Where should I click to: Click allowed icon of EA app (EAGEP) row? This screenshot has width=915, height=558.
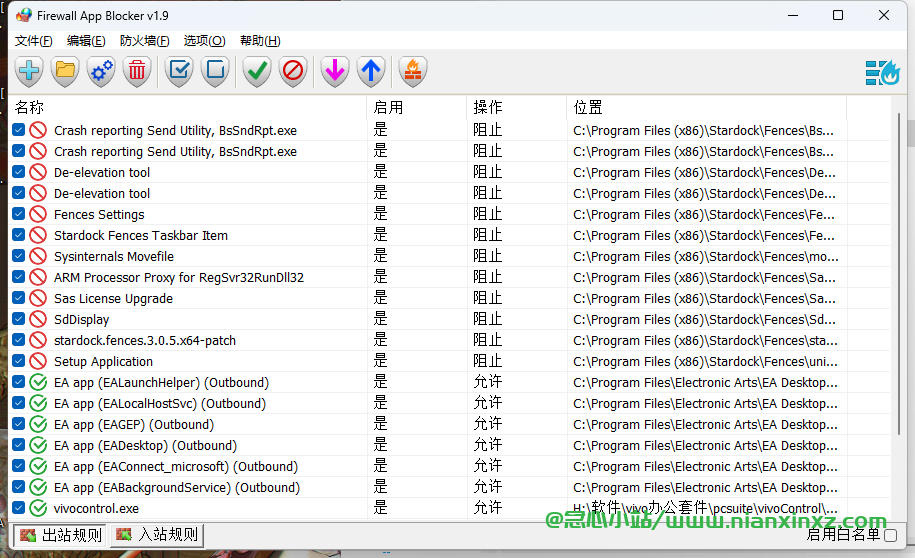click(x=38, y=424)
